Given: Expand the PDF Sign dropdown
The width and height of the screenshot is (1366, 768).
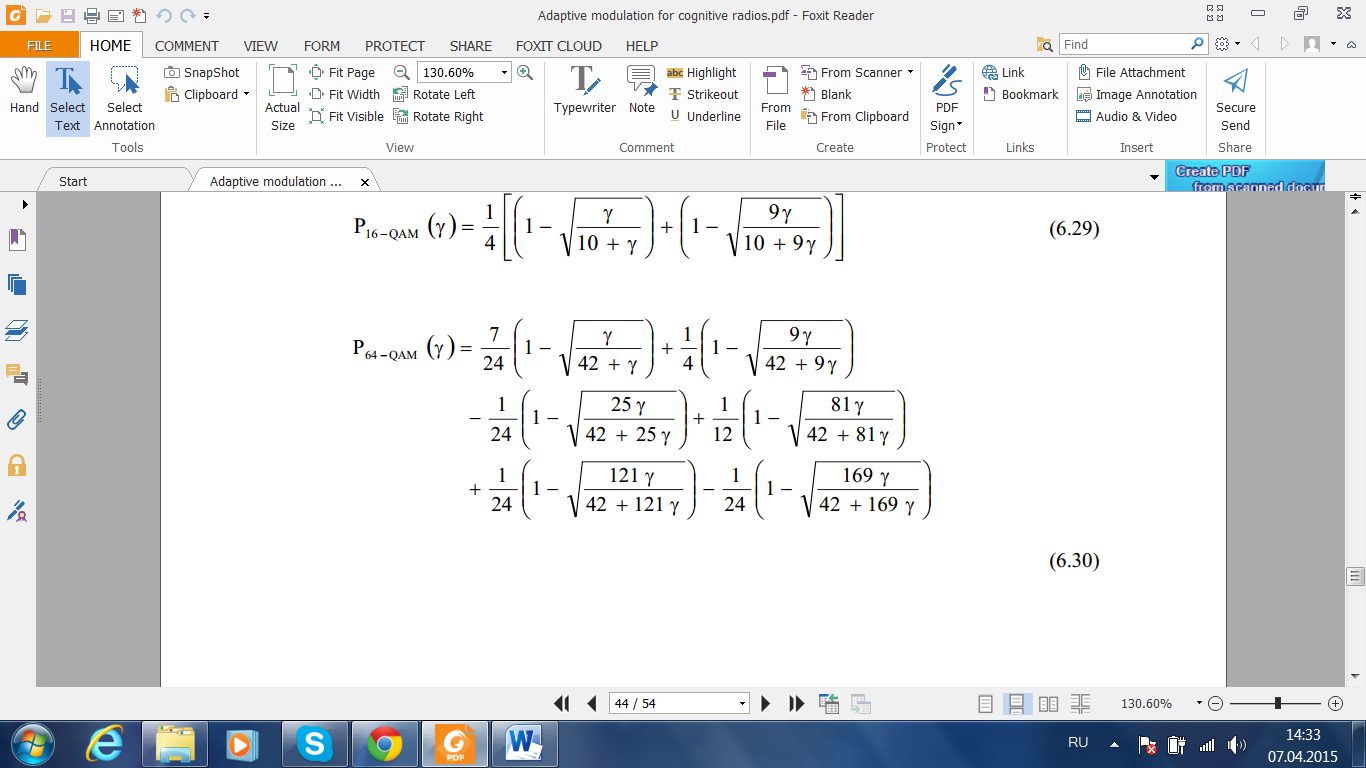Looking at the screenshot, I should pyautogui.click(x=959, y=125).
